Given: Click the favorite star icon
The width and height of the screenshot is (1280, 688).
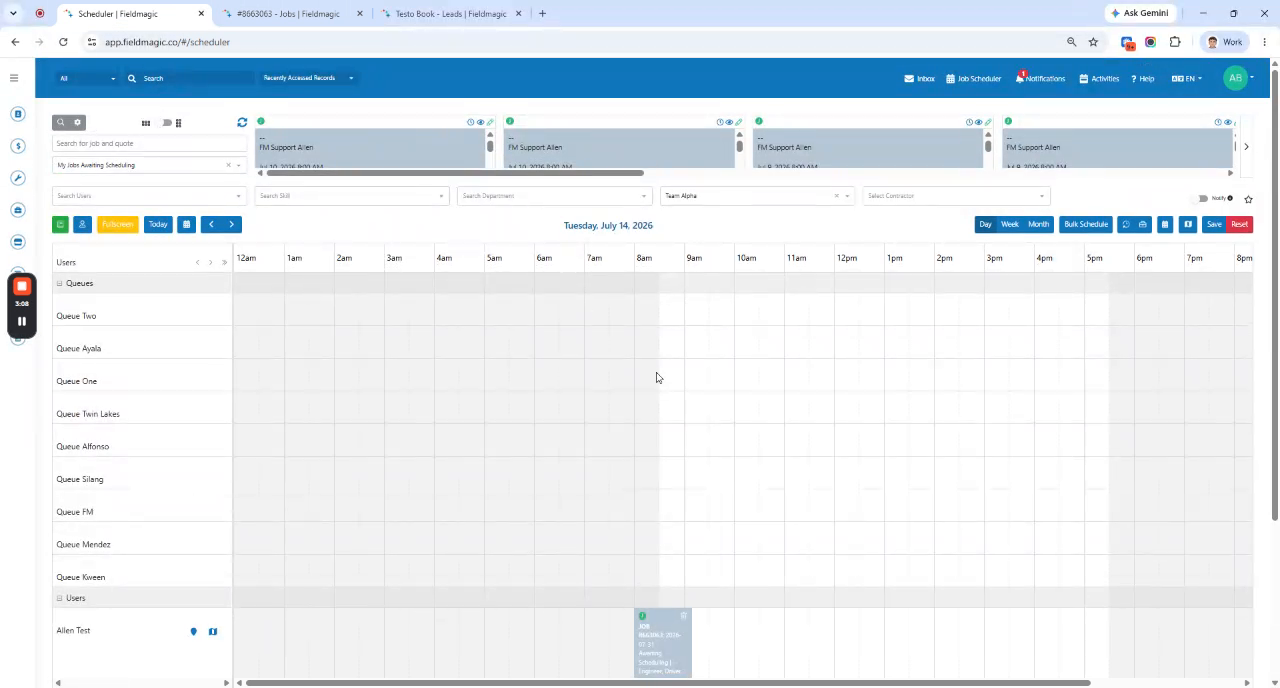Looking at the screenshot, I should [x=1248, y=199].
